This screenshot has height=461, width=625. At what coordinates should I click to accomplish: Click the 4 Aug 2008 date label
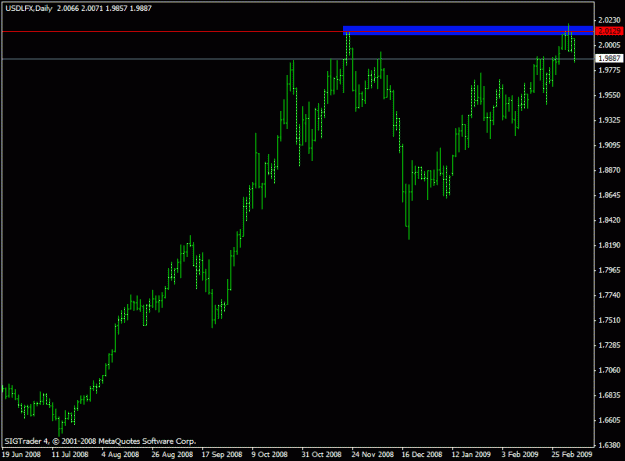120,454
